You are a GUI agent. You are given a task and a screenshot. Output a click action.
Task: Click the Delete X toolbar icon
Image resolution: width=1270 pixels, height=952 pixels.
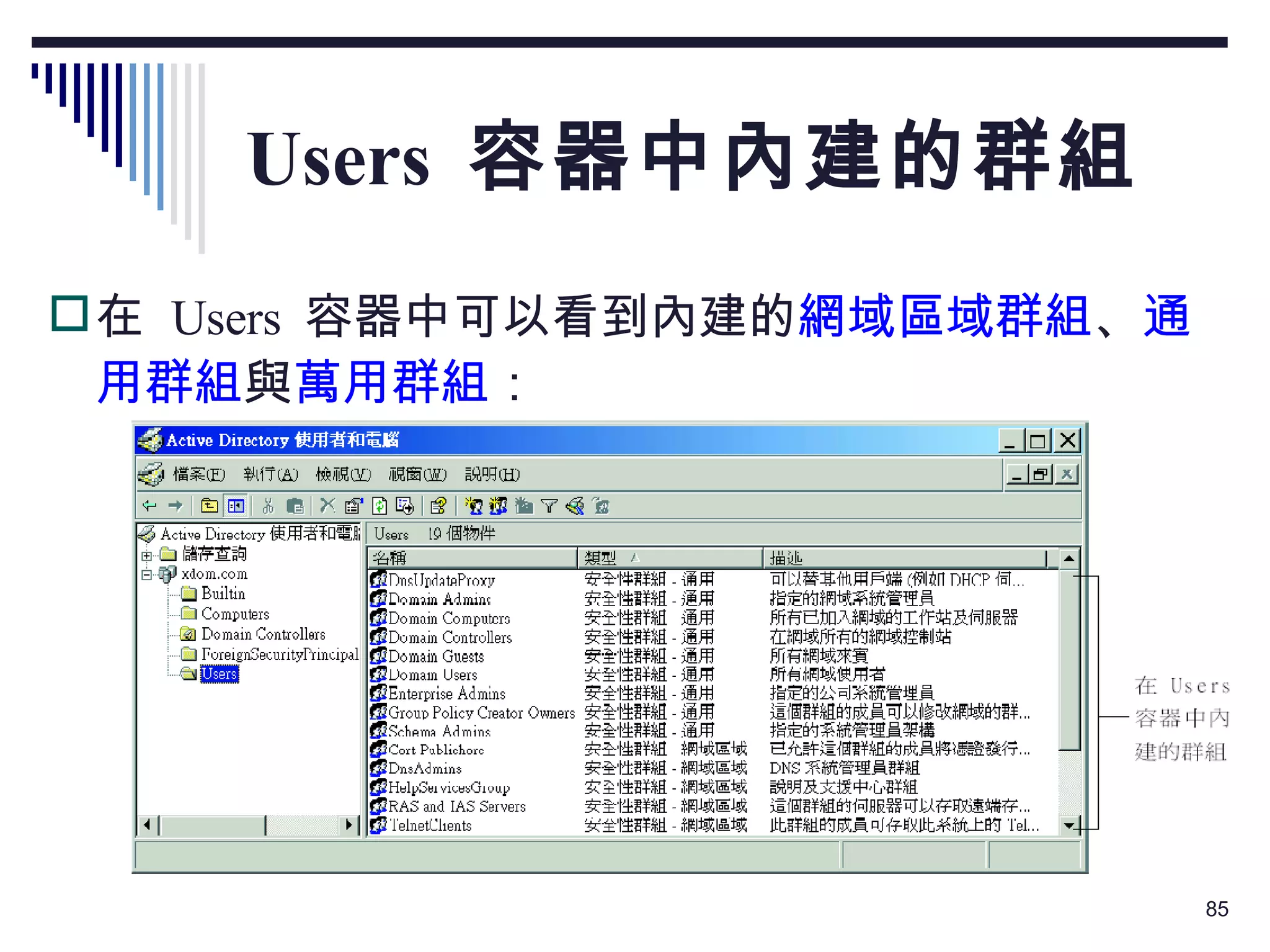click(327, 506)
